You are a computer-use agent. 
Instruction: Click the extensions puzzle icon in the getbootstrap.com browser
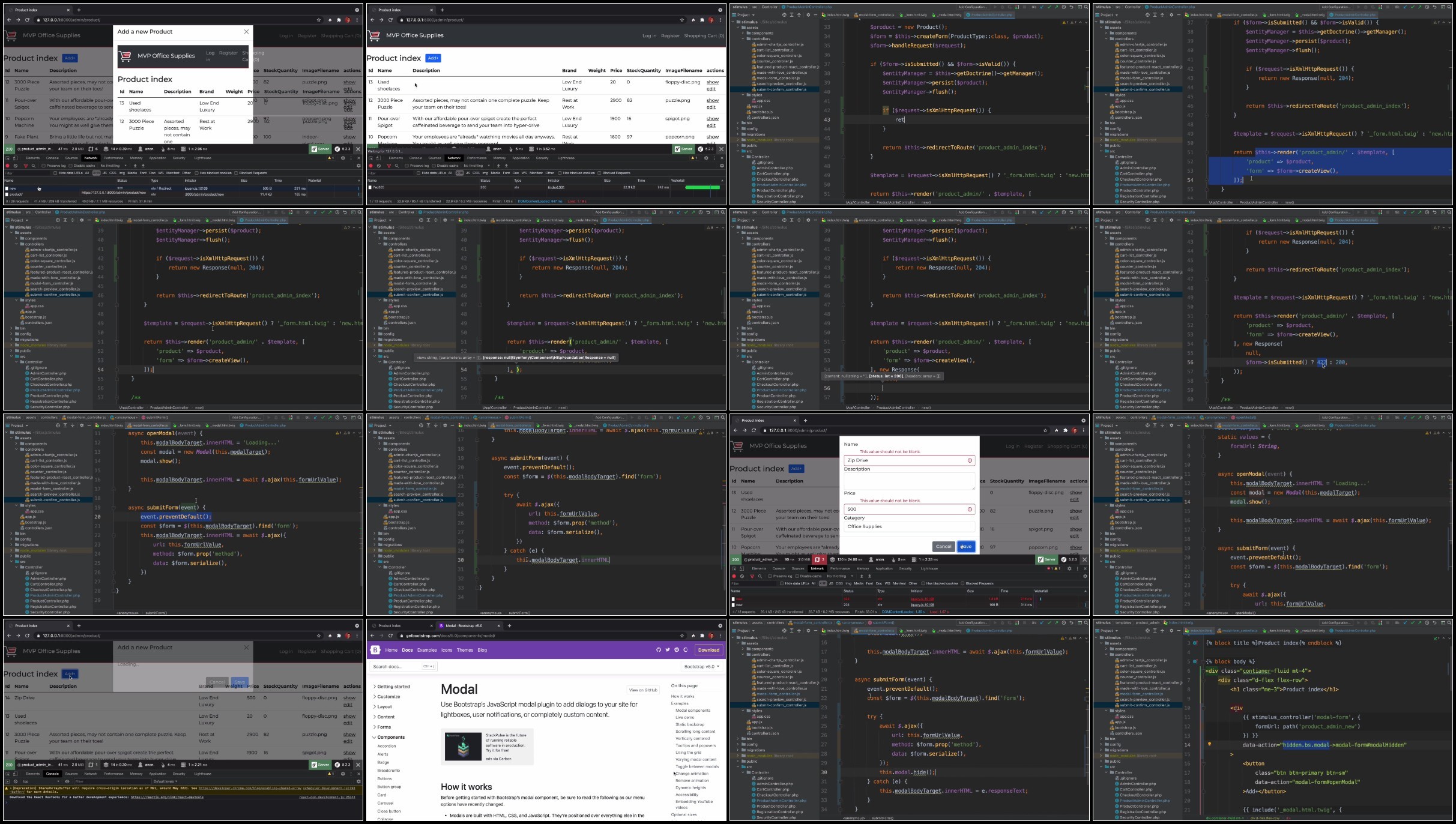coord(702,636)
